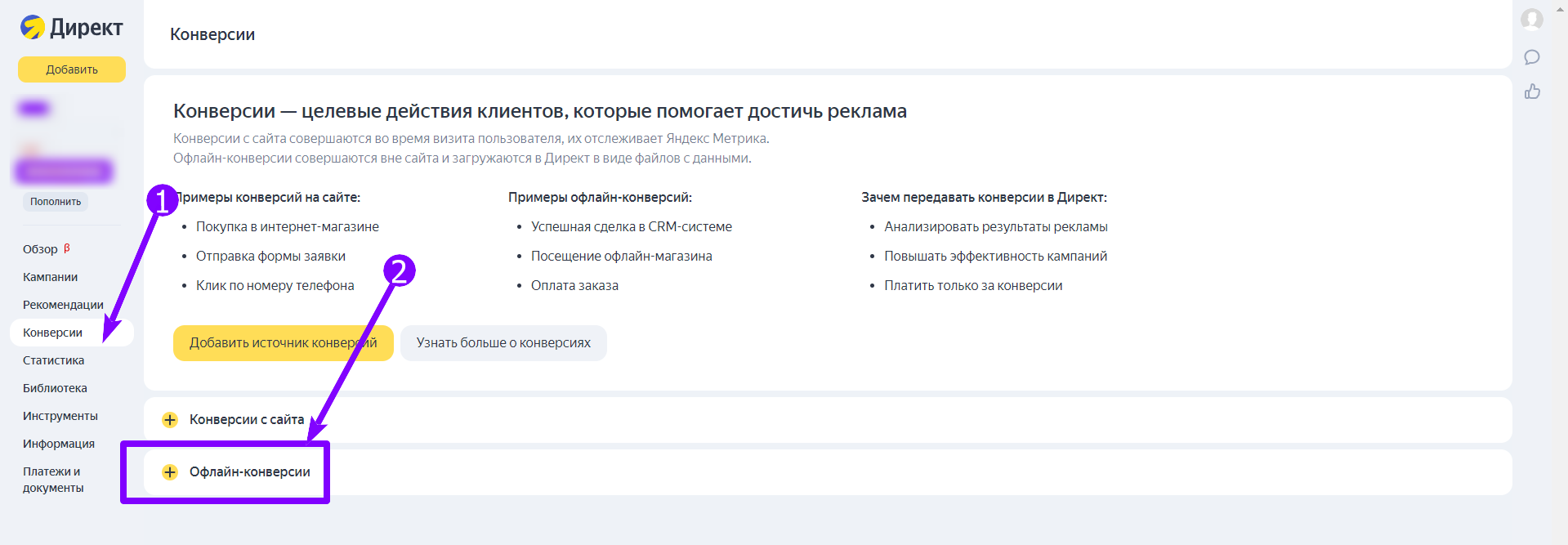Open Платежи и документы
This screenshot has width=1568, height=545.
53,480
